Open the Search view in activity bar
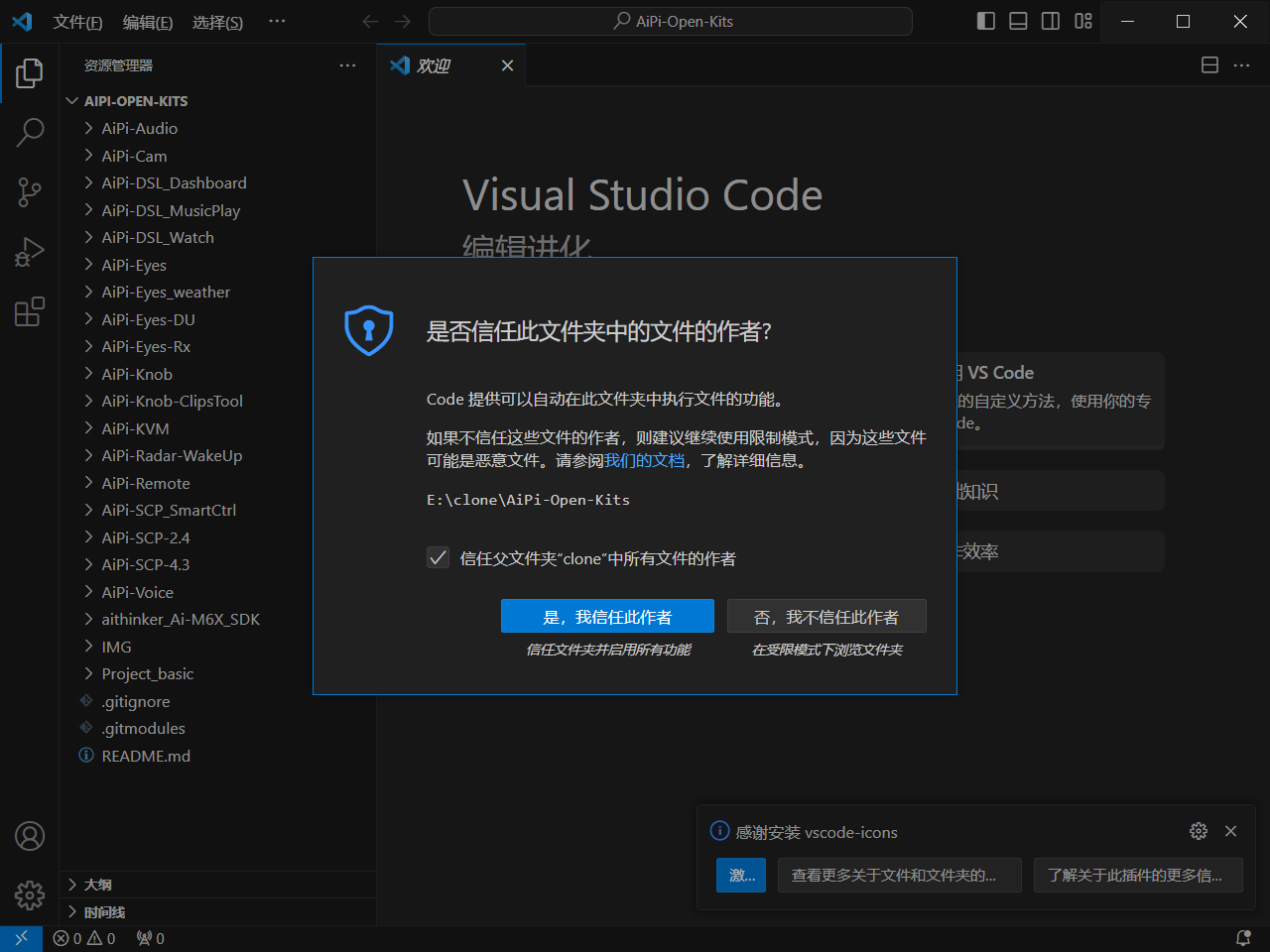The height and width of the screenshot is (952, 1270). (30, 132)
